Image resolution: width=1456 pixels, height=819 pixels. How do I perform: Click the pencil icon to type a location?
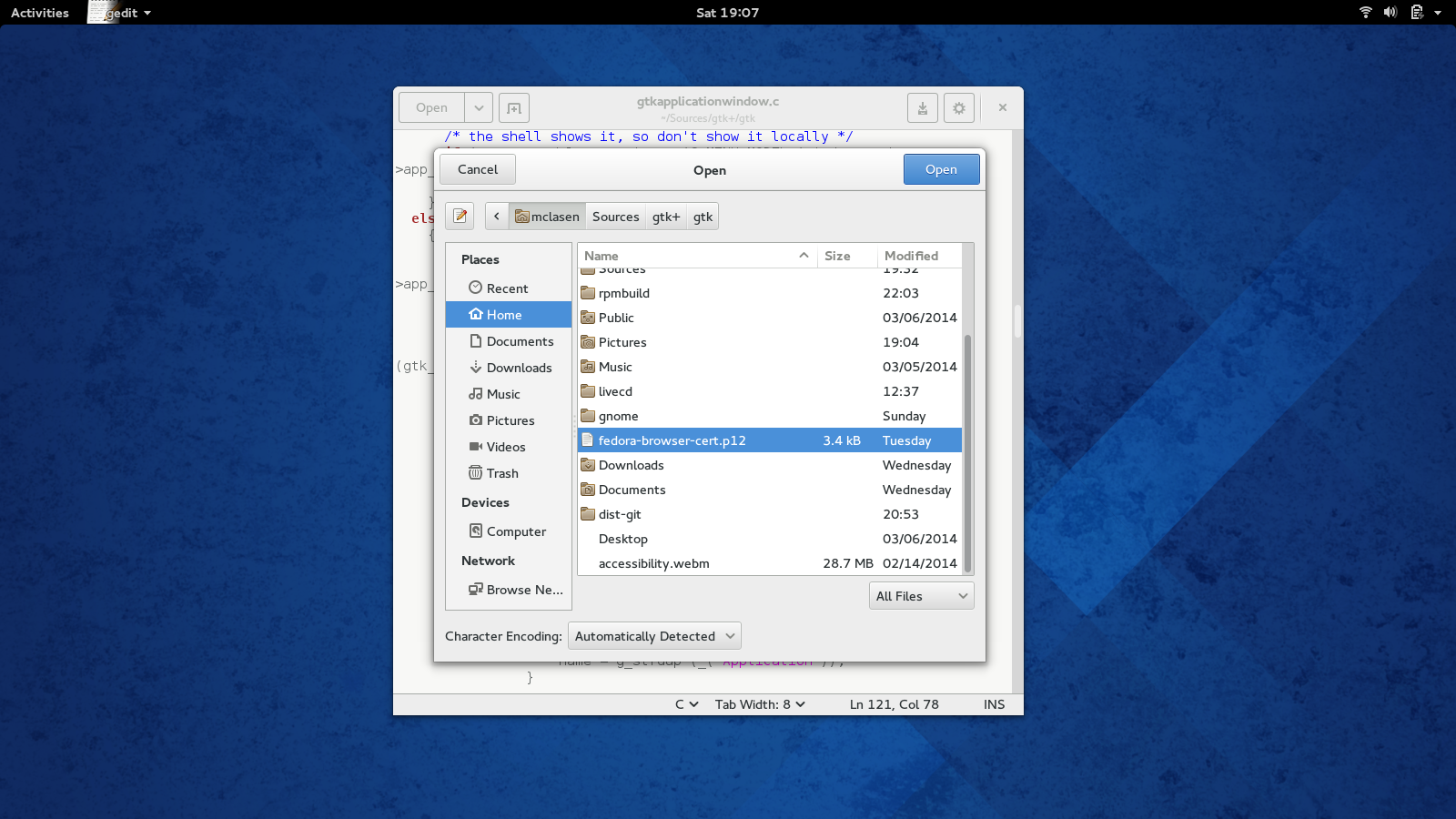(460, 216)
